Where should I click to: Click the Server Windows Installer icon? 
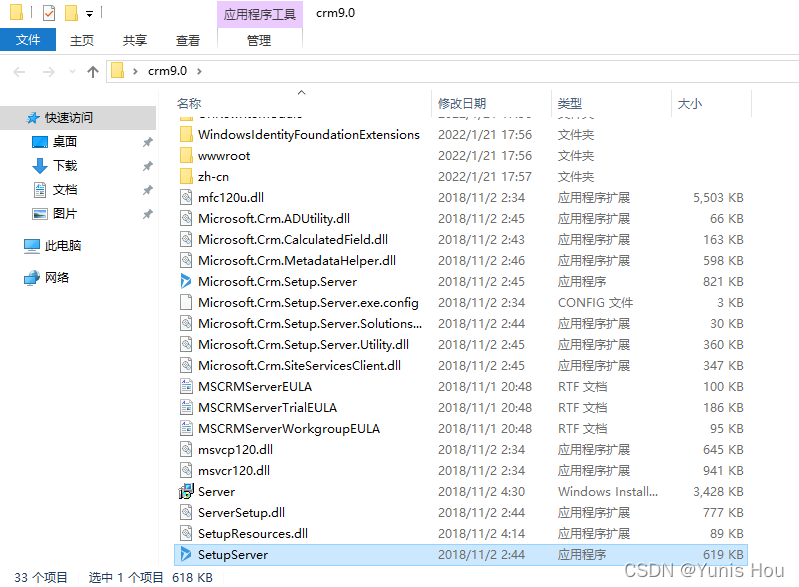(x=187, y=491)
